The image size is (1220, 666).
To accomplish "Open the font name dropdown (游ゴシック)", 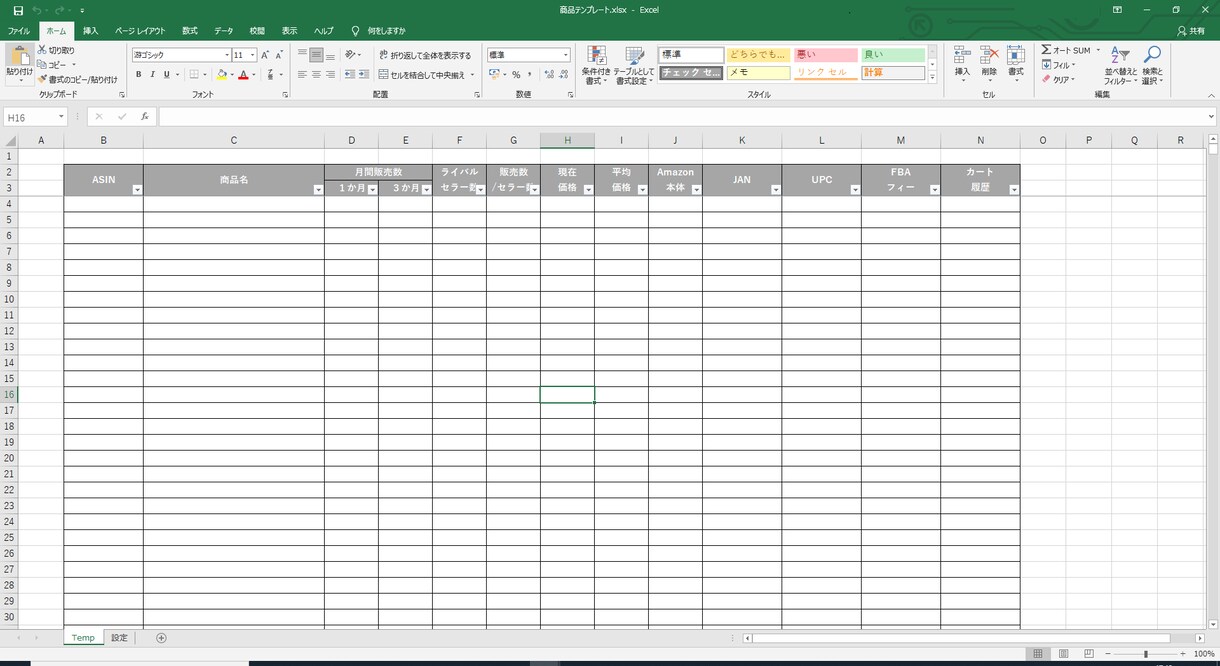I will pyautogui.click(x=226, y=55).
